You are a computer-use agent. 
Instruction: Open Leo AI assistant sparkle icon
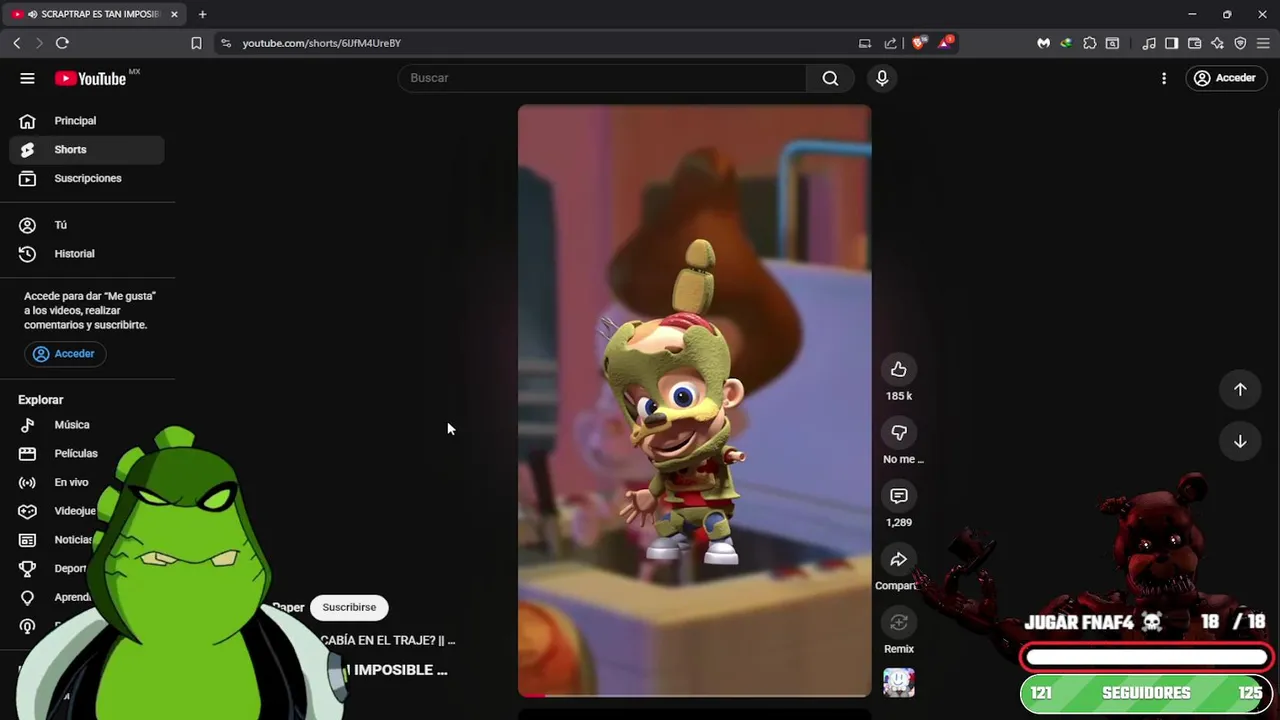pyautogui.click(x=1217, y=43)
